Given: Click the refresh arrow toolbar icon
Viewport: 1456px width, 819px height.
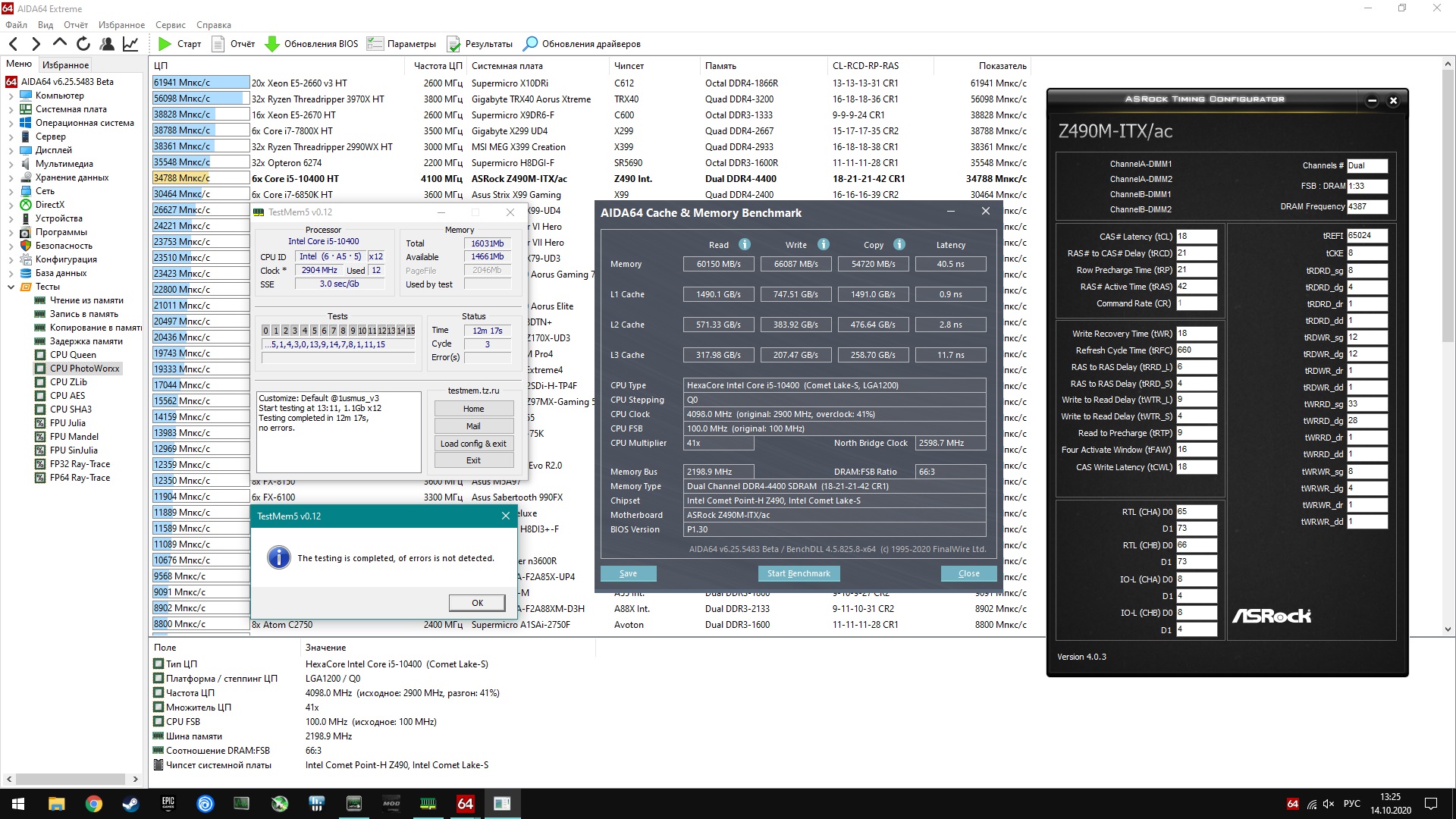Looking at the screenshot, I should (x=83, y=44).
